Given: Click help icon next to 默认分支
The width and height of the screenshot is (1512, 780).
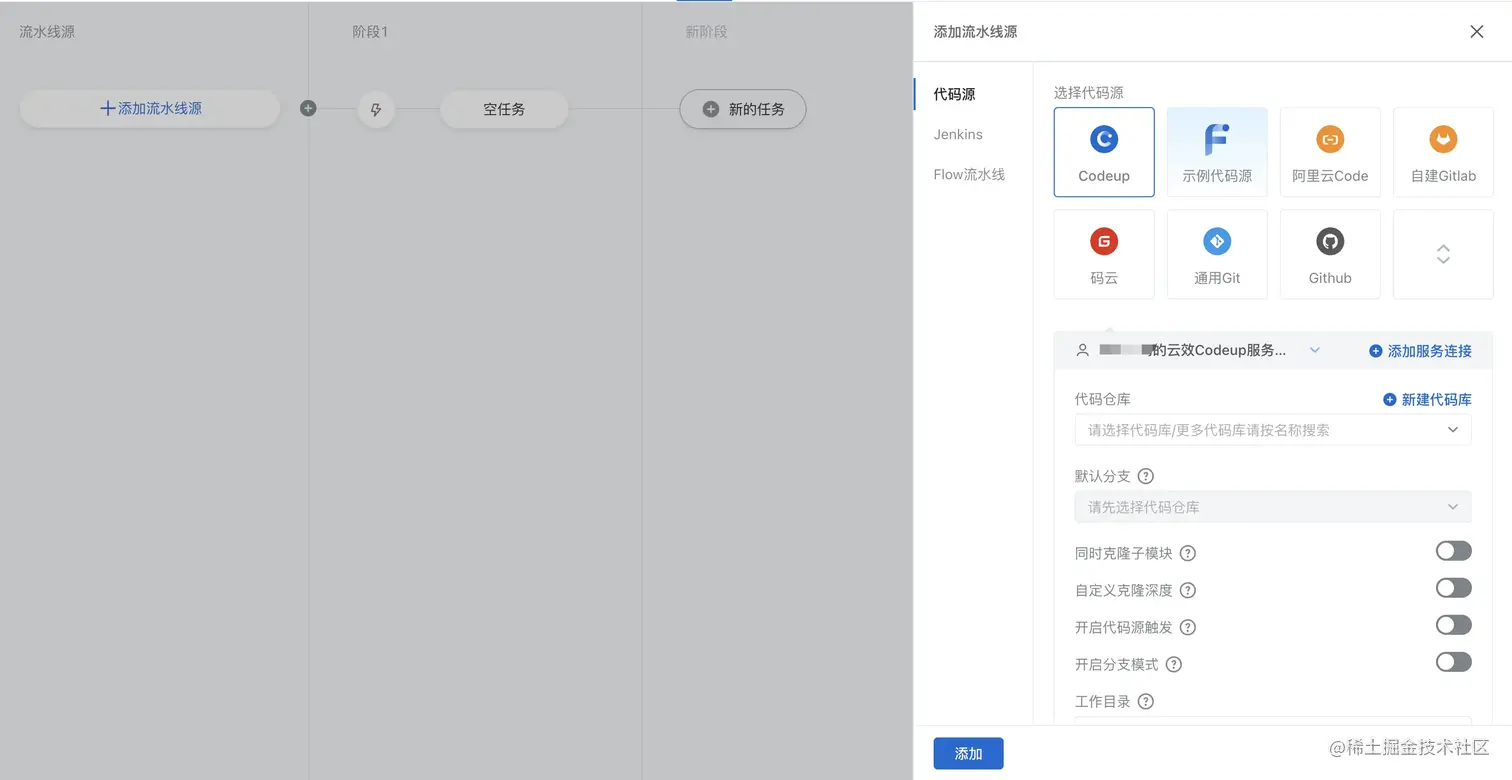Looking at the screenshot, I should point(1146,476).
